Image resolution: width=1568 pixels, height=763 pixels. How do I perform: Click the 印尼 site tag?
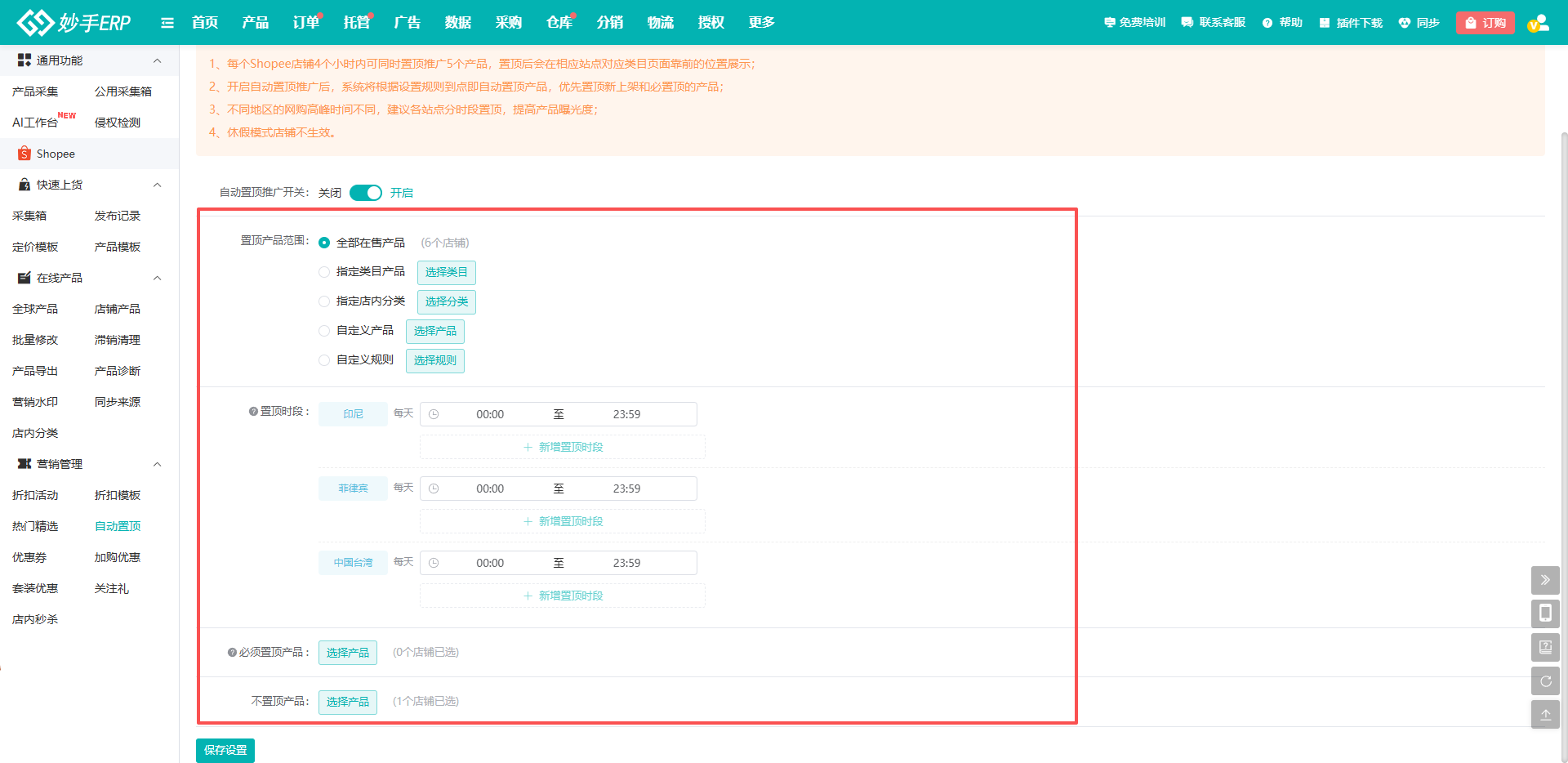coord(353,414)
